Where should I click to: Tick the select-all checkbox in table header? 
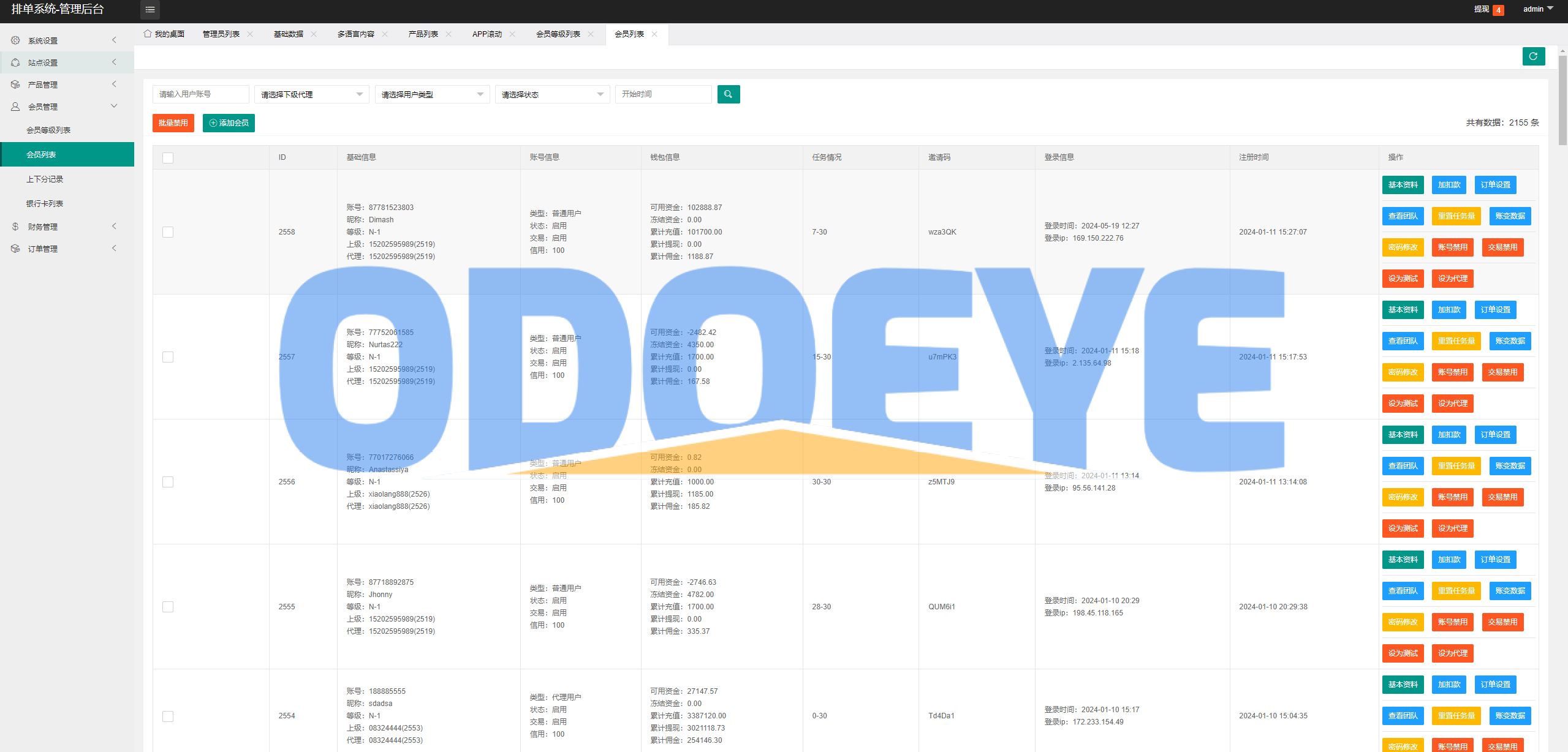[168, 158]
